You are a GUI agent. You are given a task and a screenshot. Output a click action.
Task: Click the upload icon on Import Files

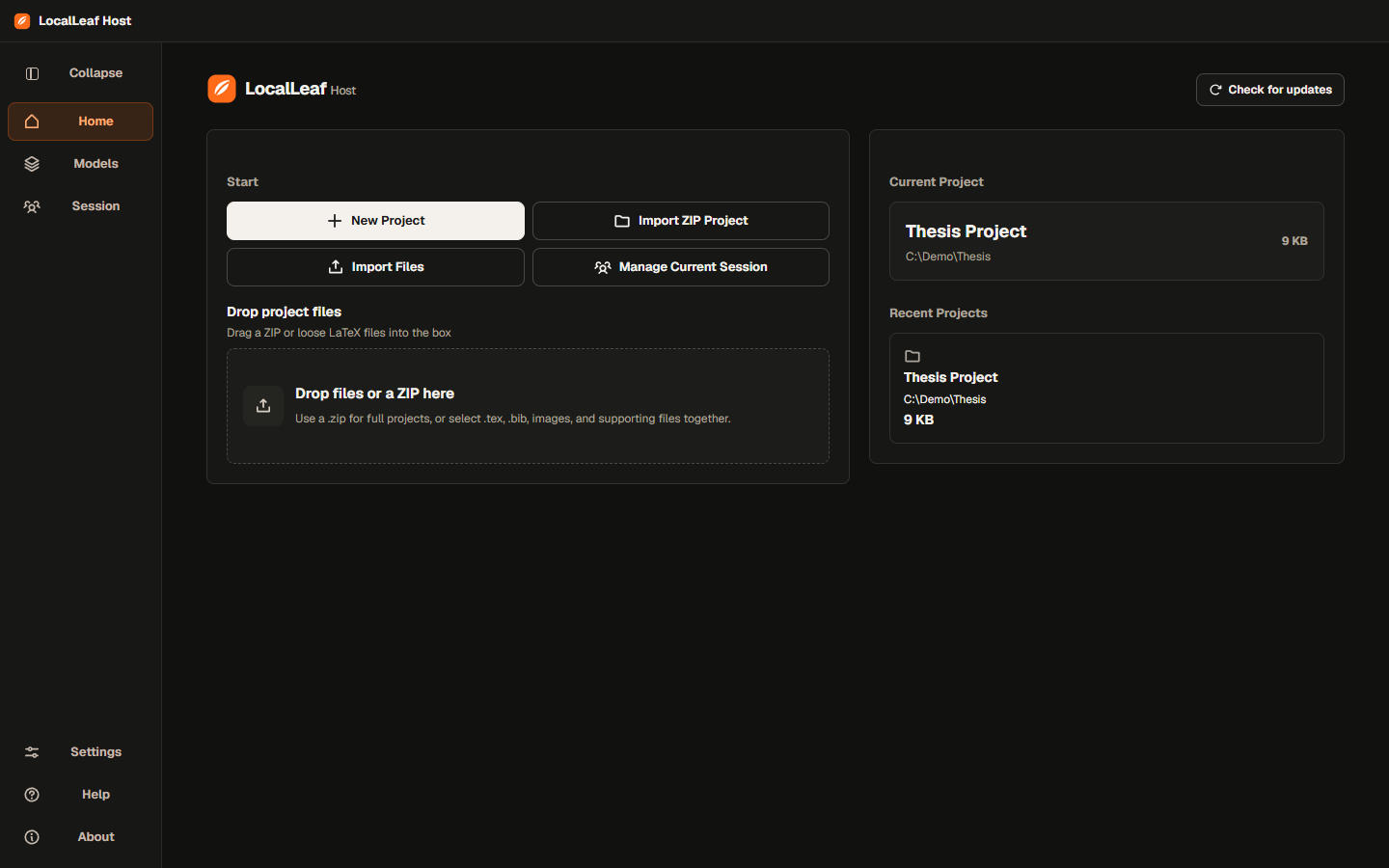pos(336,267)
